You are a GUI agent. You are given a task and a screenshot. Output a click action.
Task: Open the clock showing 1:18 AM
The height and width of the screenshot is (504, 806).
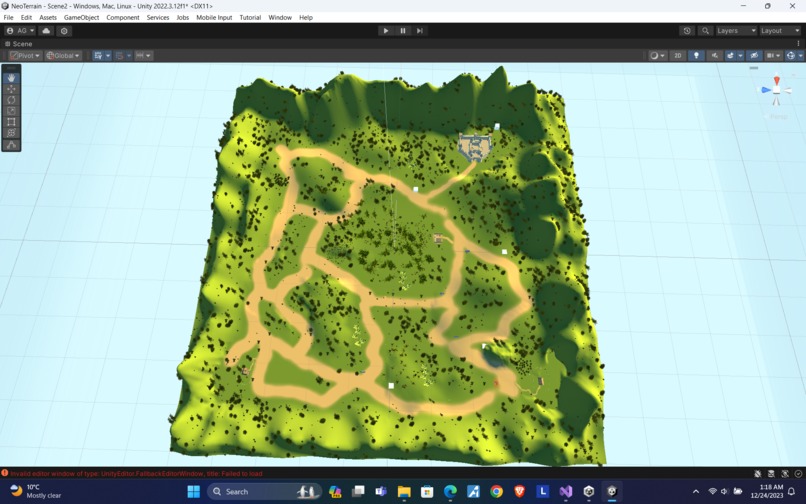click(766, 491)
